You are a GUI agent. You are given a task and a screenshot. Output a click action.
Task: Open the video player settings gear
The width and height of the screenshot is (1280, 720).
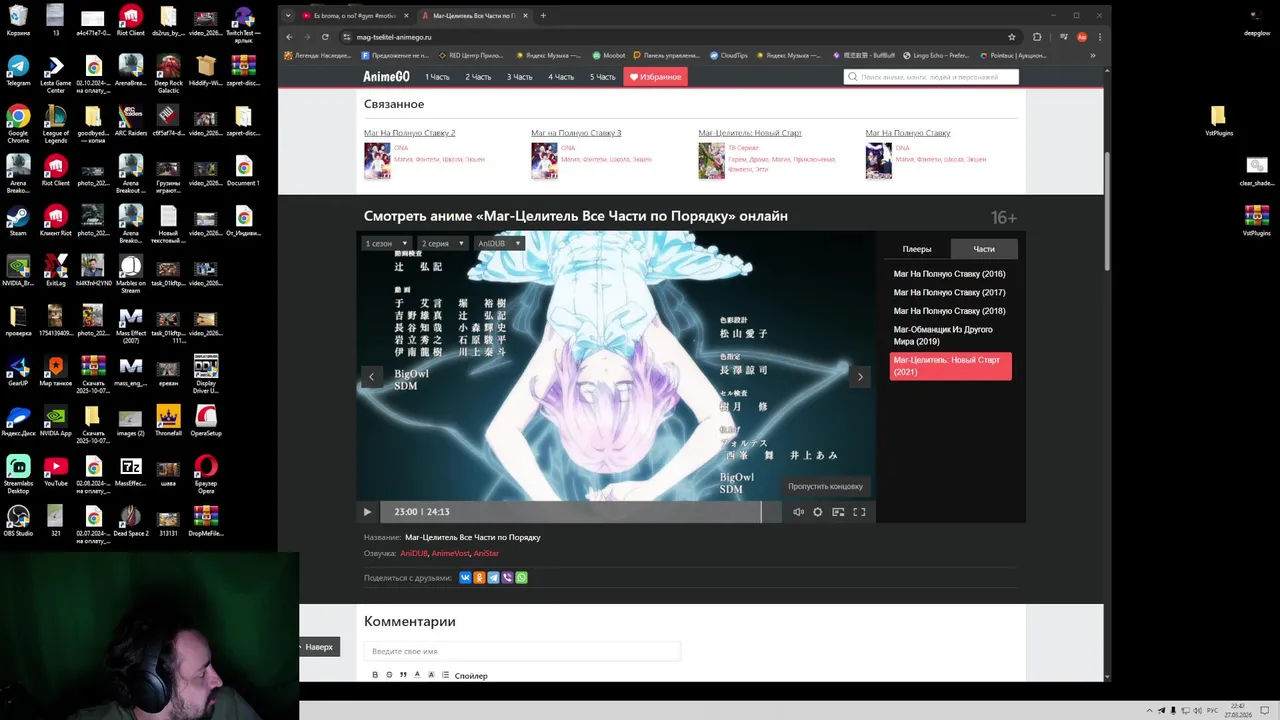(x=818, y=512)
